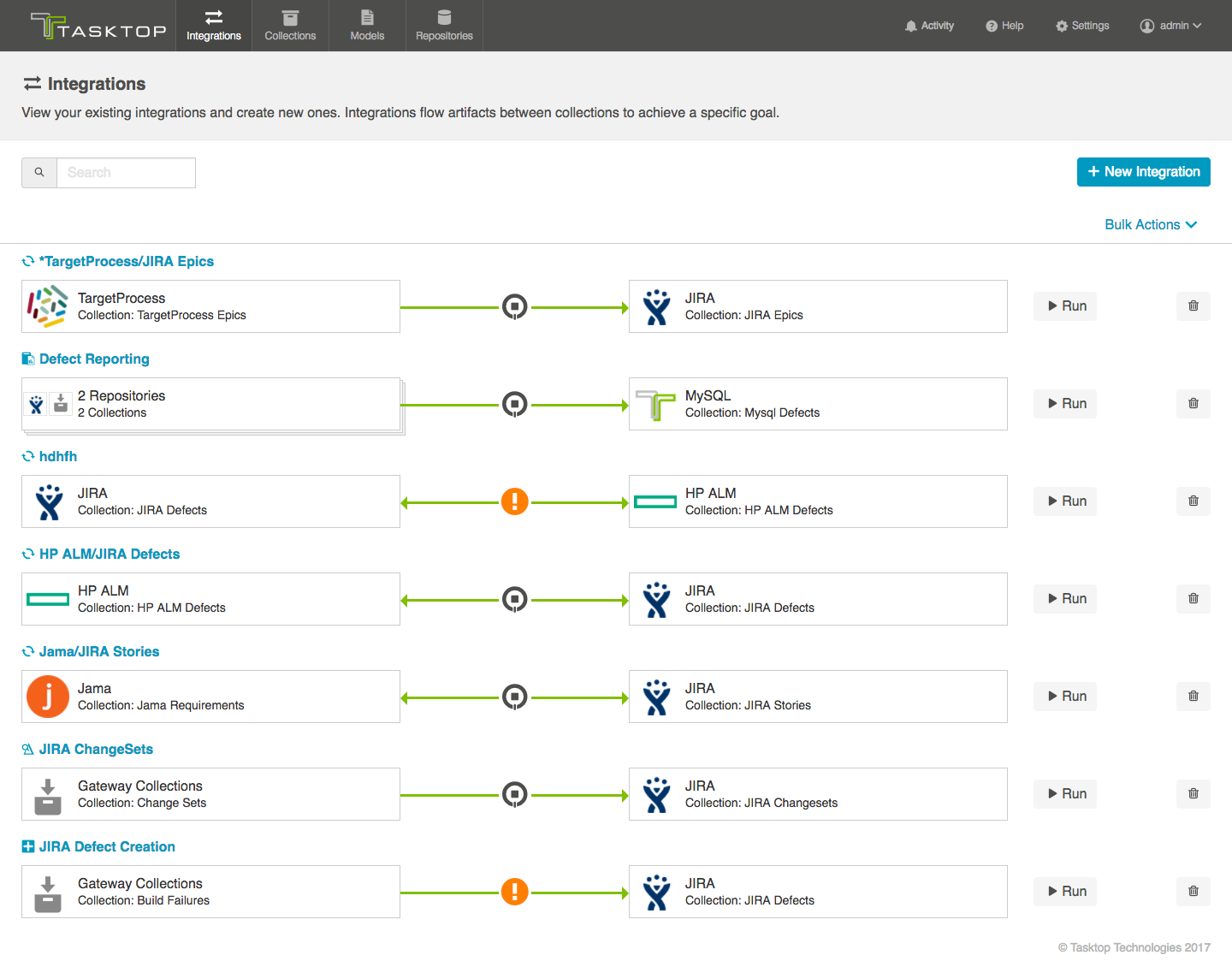
Task: Click the JIRA icon beside JIRA Stories collection
Action: 656,697
